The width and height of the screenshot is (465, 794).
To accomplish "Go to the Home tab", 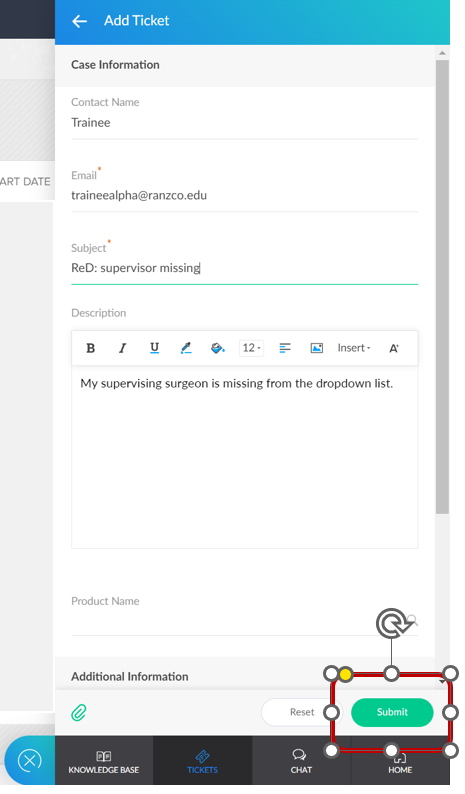I will click(400, 762).
